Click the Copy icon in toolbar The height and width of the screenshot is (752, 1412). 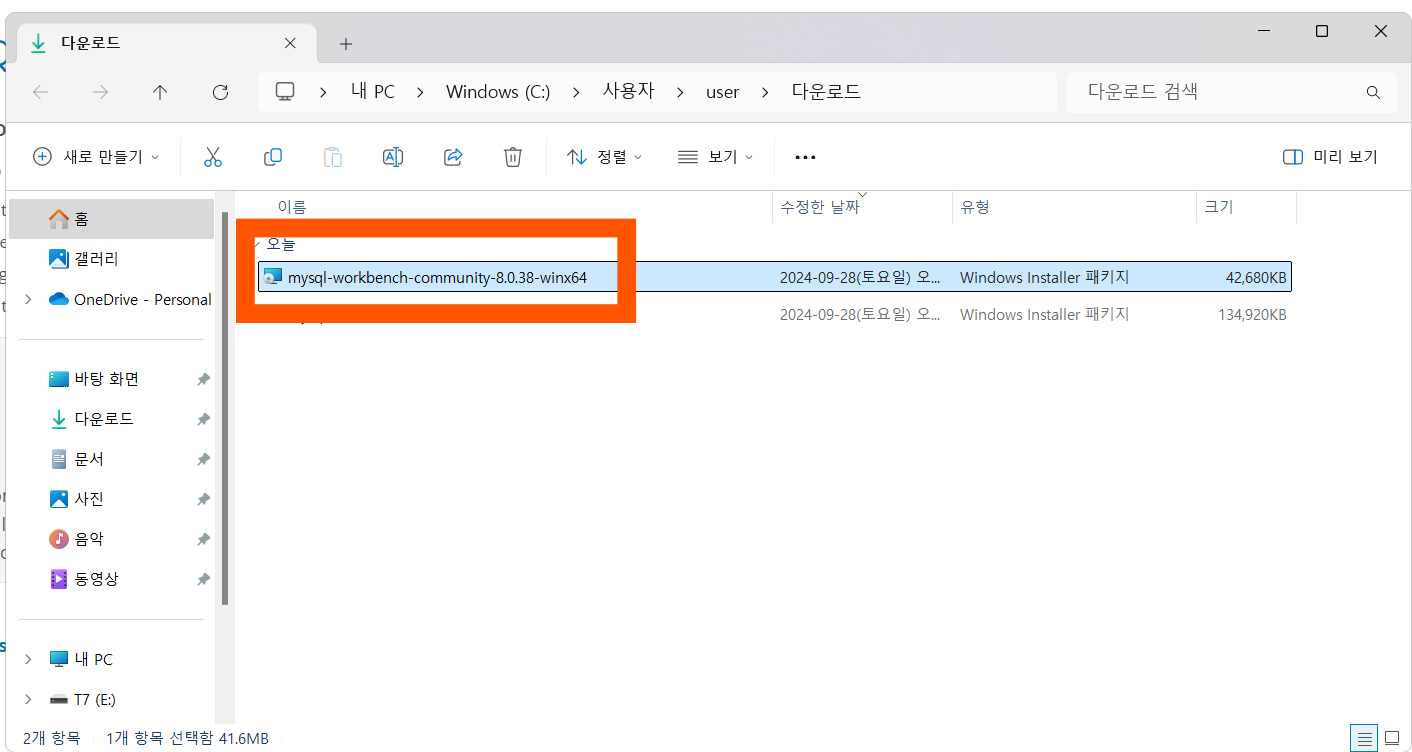pos(272,157)
